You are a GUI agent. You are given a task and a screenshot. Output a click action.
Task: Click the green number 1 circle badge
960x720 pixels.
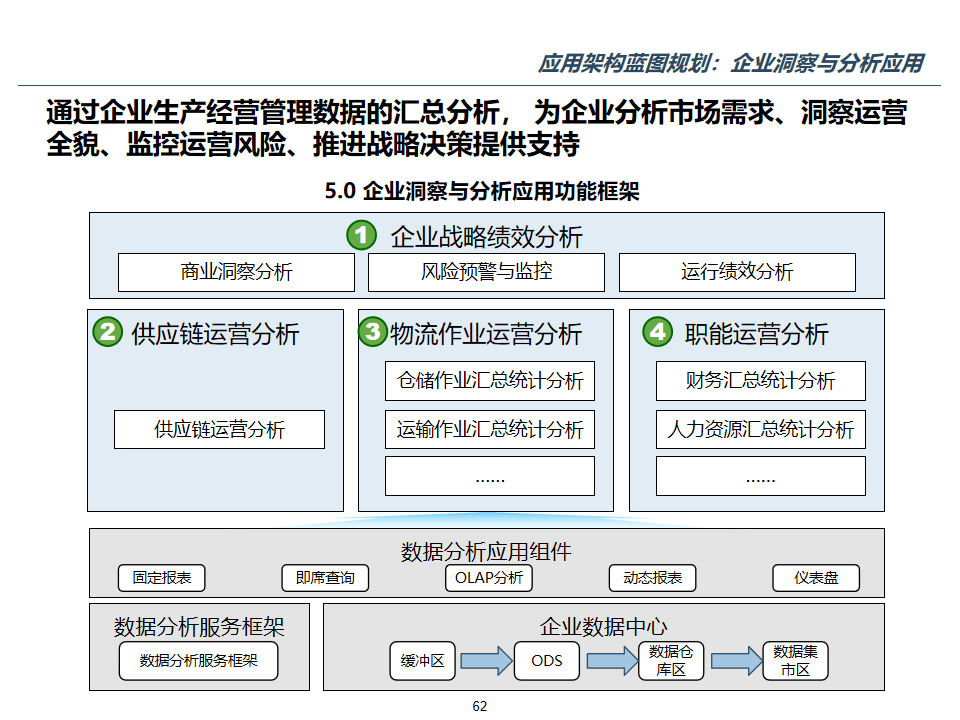[361, 235]
